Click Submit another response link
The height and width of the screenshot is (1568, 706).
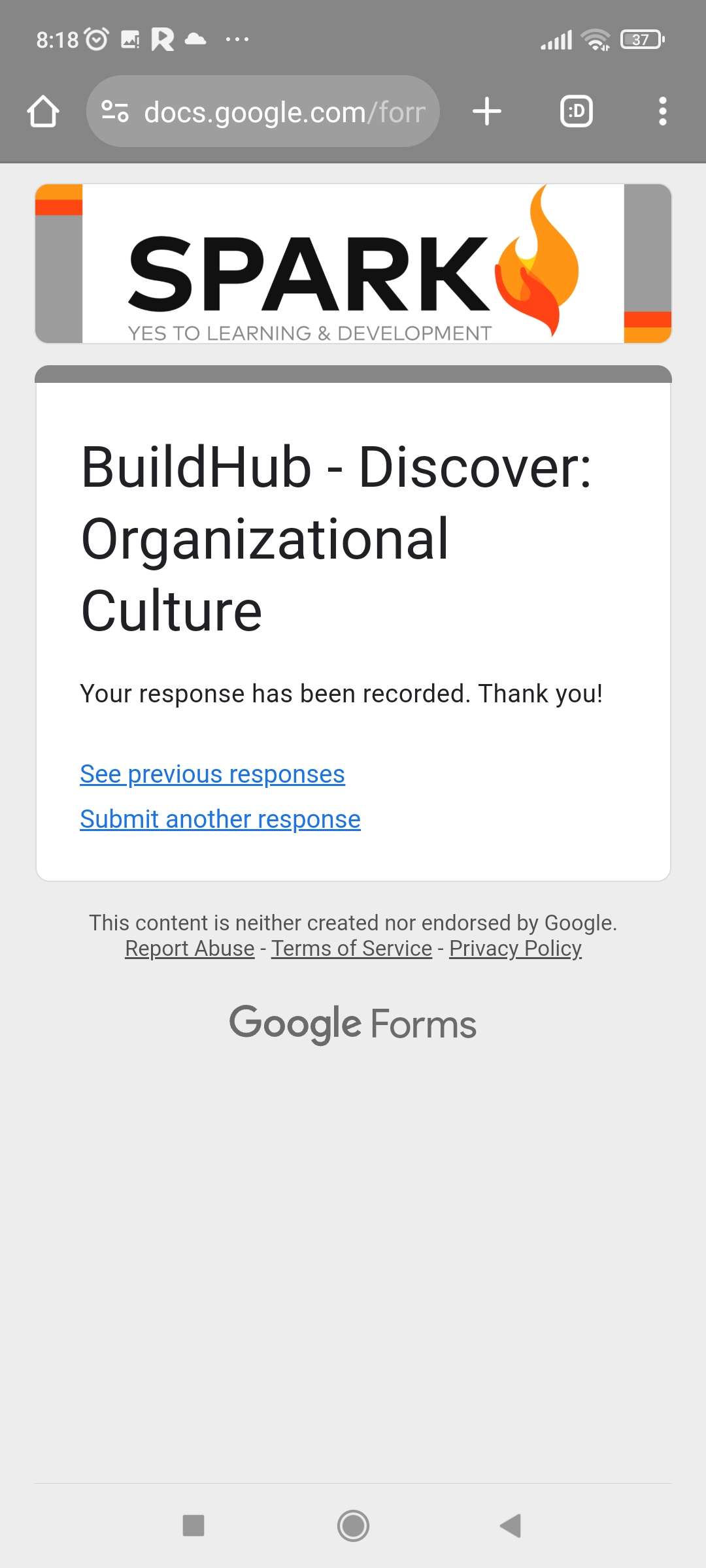pos(220,819)
